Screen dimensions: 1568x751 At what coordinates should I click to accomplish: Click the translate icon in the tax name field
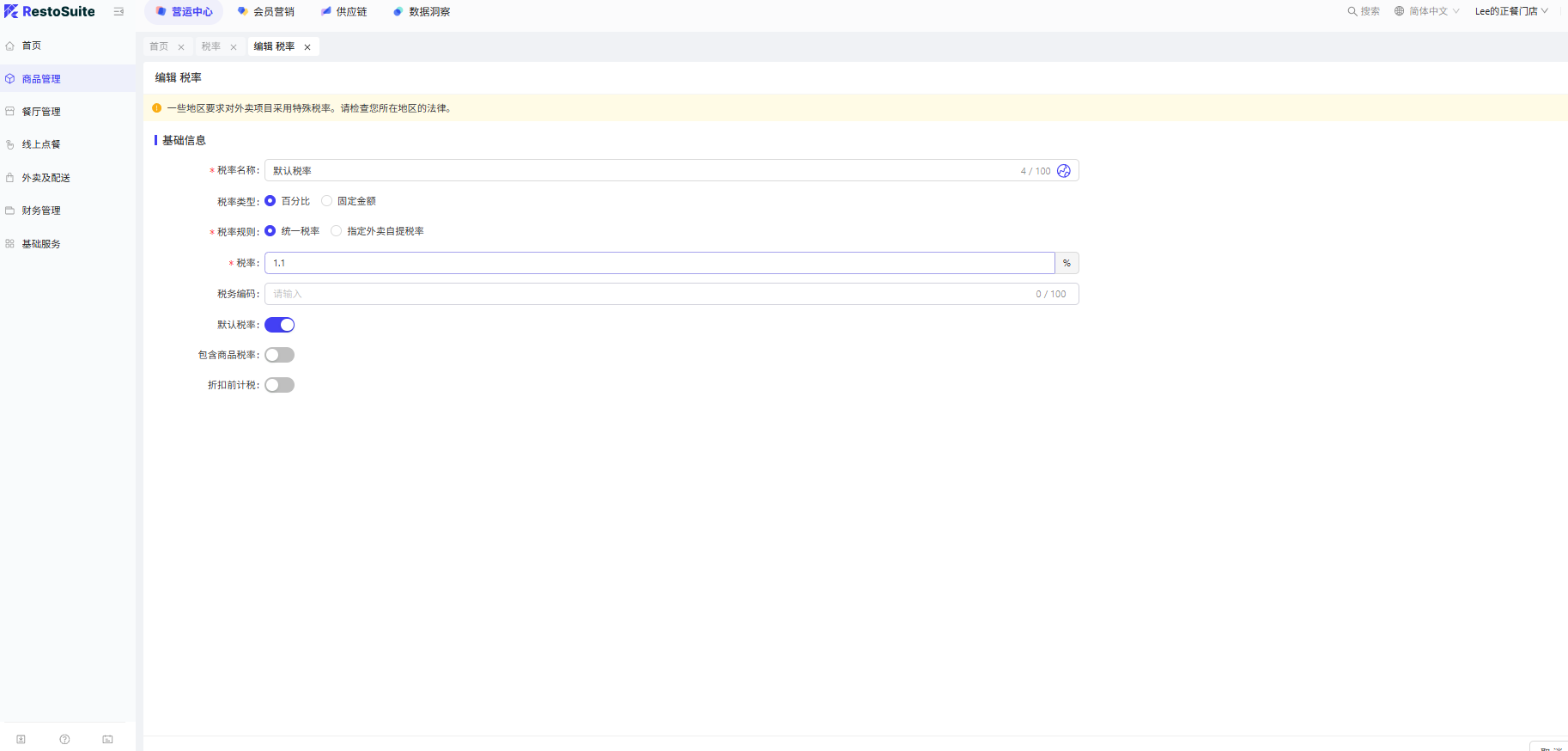coord(1064,171)
